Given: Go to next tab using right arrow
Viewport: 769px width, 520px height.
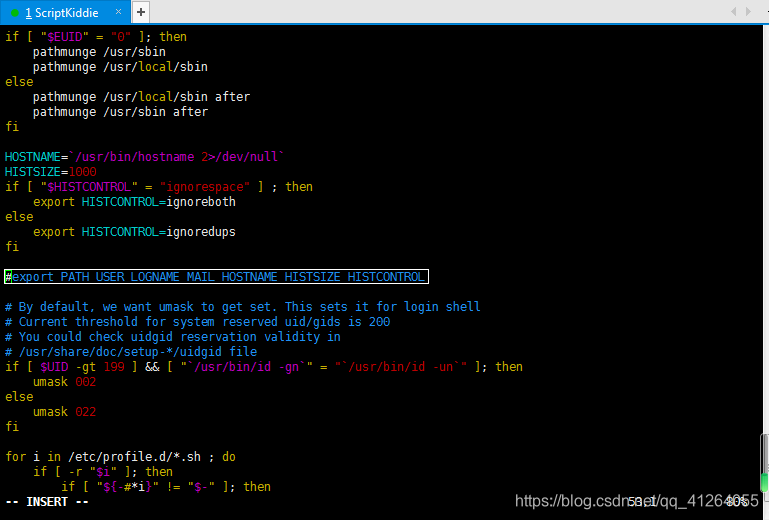Looking at the screenshot, I should click(748, 11).
